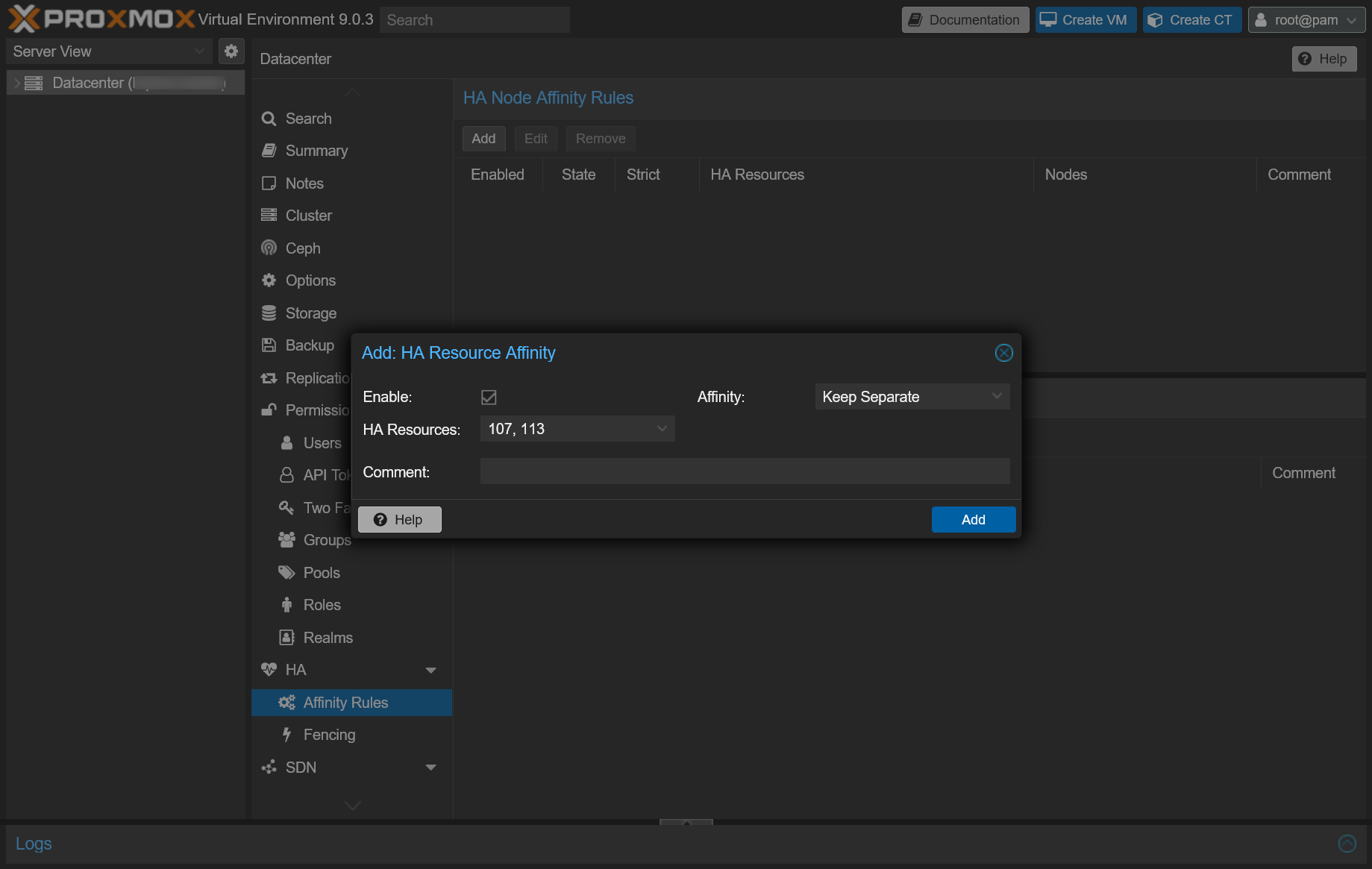
Task: Click the Documentation button
Action: tap(965, 20)
